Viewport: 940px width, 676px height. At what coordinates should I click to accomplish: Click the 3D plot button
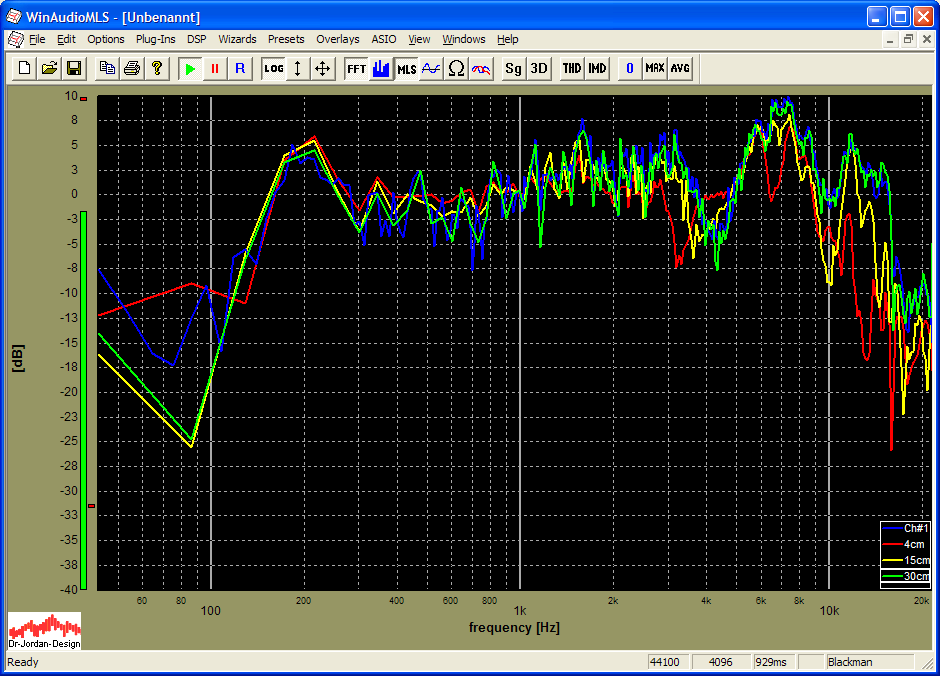pos(539,68)
